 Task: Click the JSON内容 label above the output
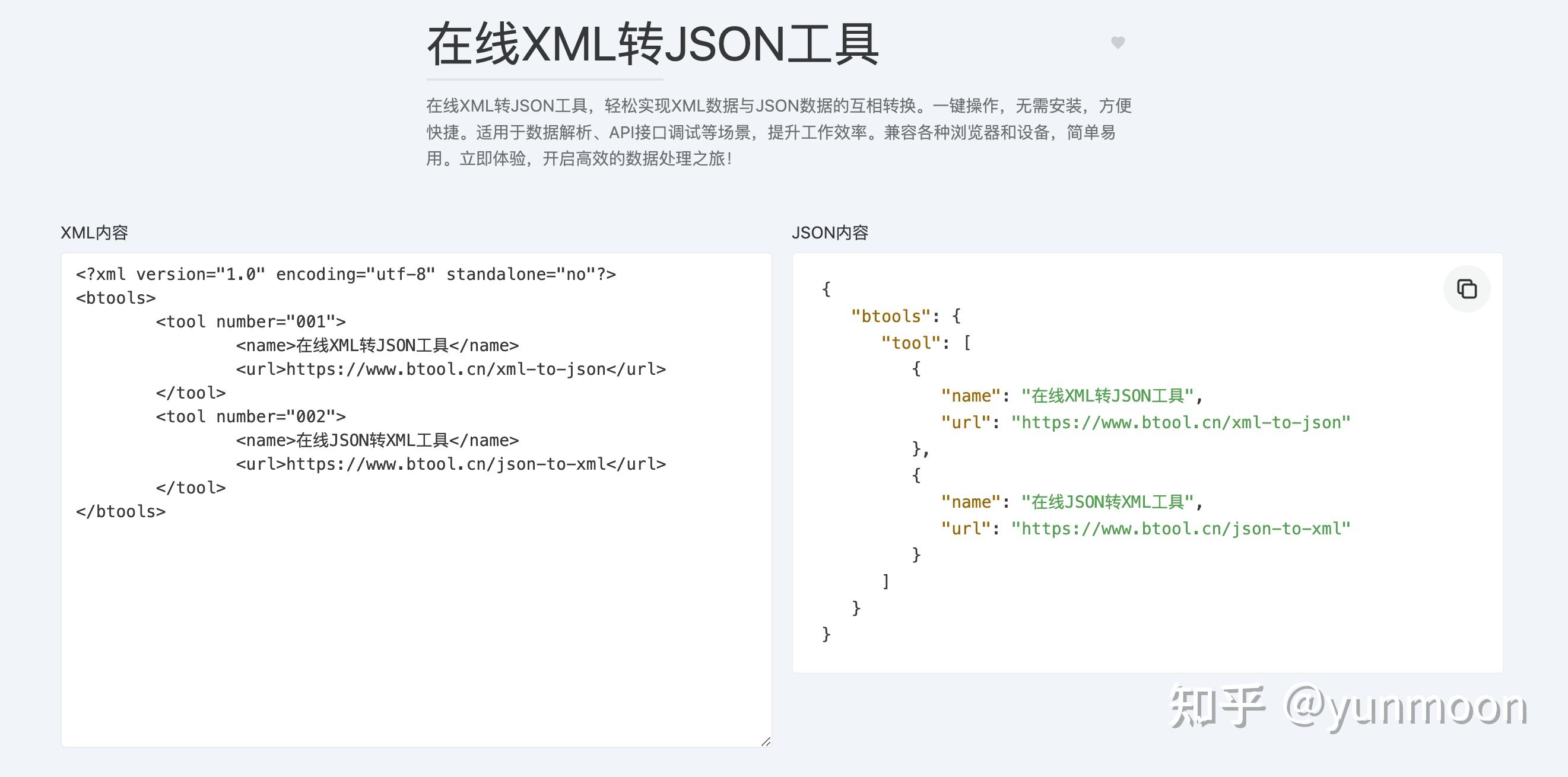click(x=831, y=232)
